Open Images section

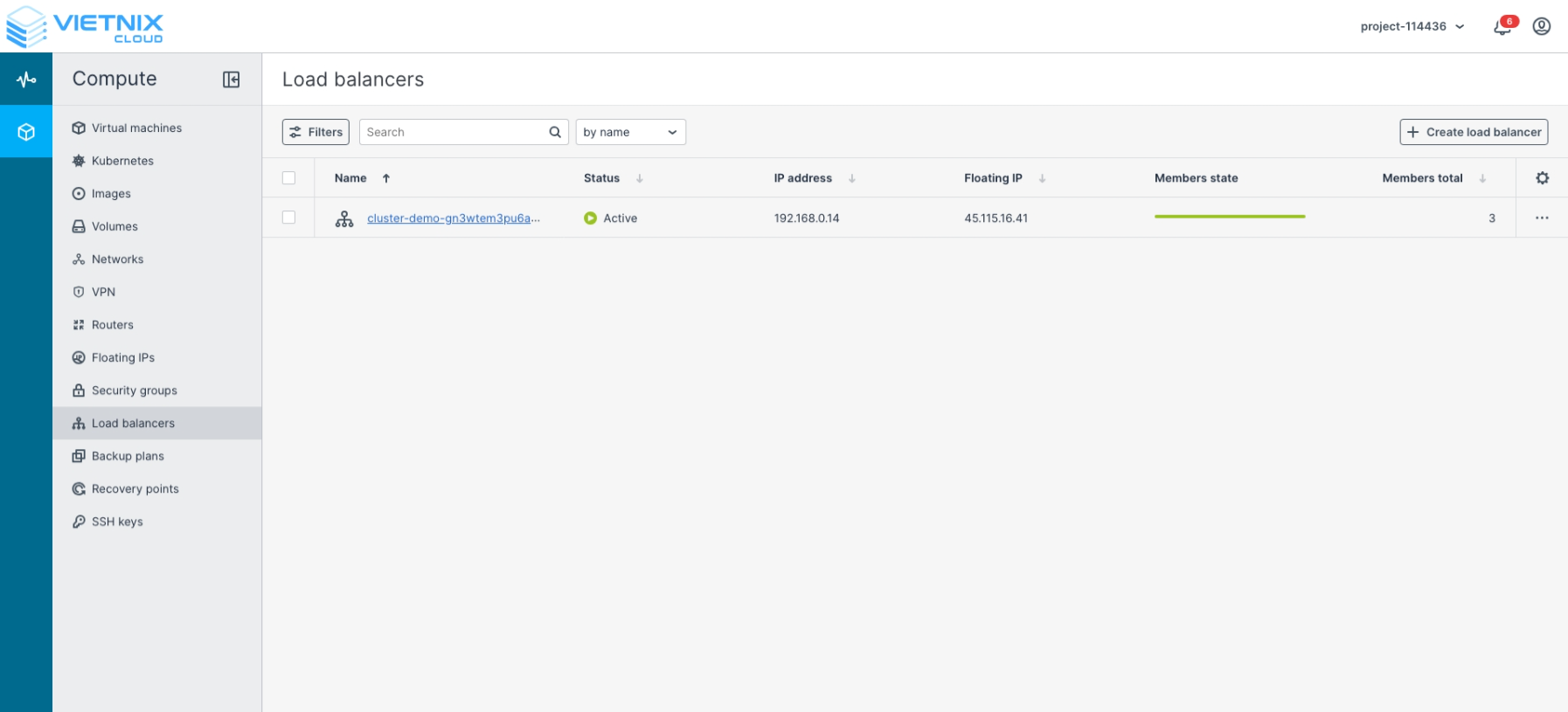pos(157,194)
